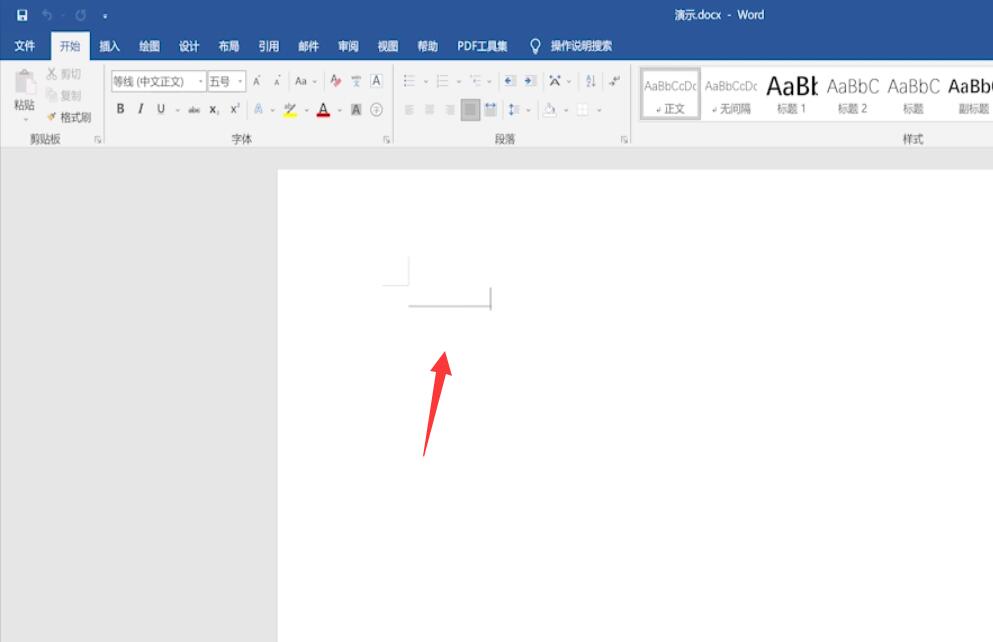Expand the font color dropdown arrow
The image size is (993, 642).
(339, 110)
